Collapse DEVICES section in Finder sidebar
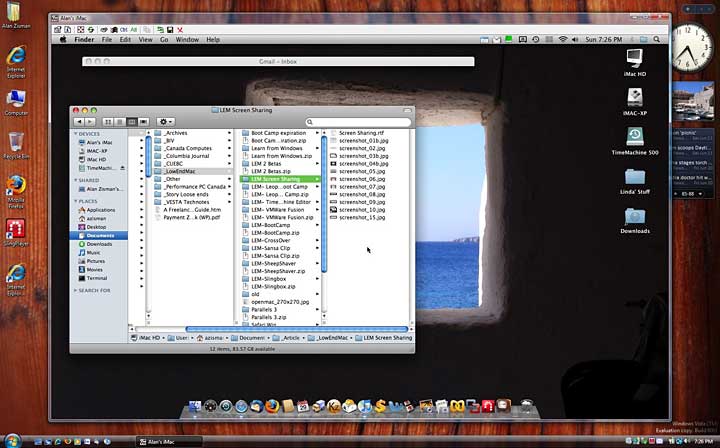Image resolution: width=720 pixels, height=448 pixels. click(76, 134)
